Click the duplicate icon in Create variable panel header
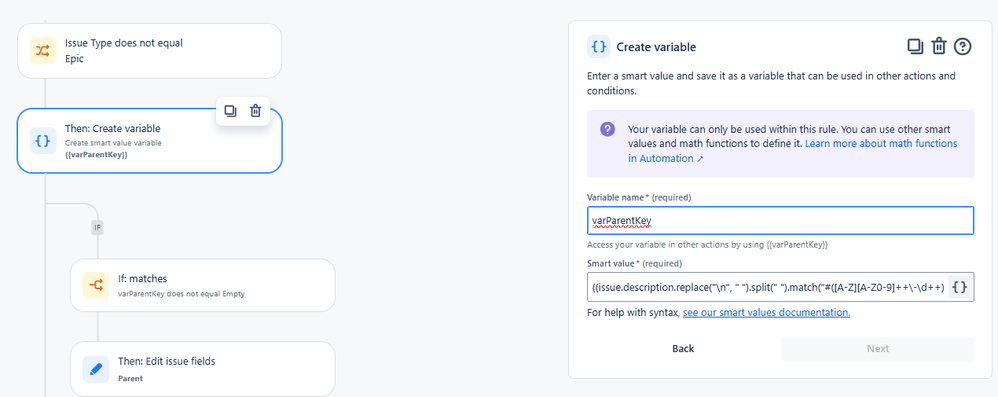Image resolution: width=998 pixels, height=397 pixels. click(x=915, y=46)
